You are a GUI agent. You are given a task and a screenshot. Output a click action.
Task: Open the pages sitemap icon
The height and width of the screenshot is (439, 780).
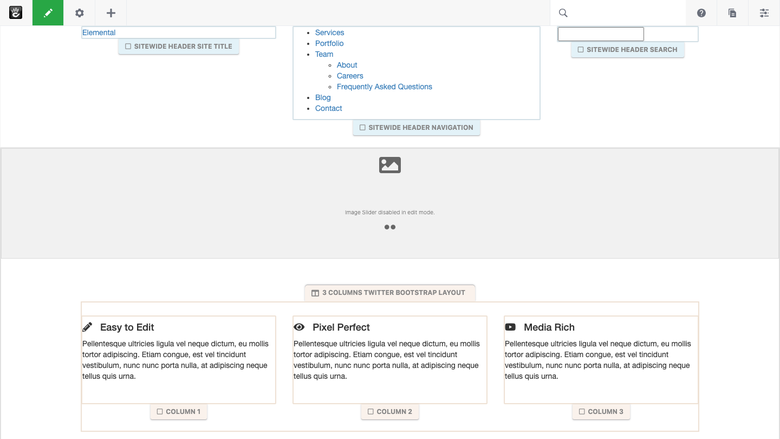tap(732, 13)
